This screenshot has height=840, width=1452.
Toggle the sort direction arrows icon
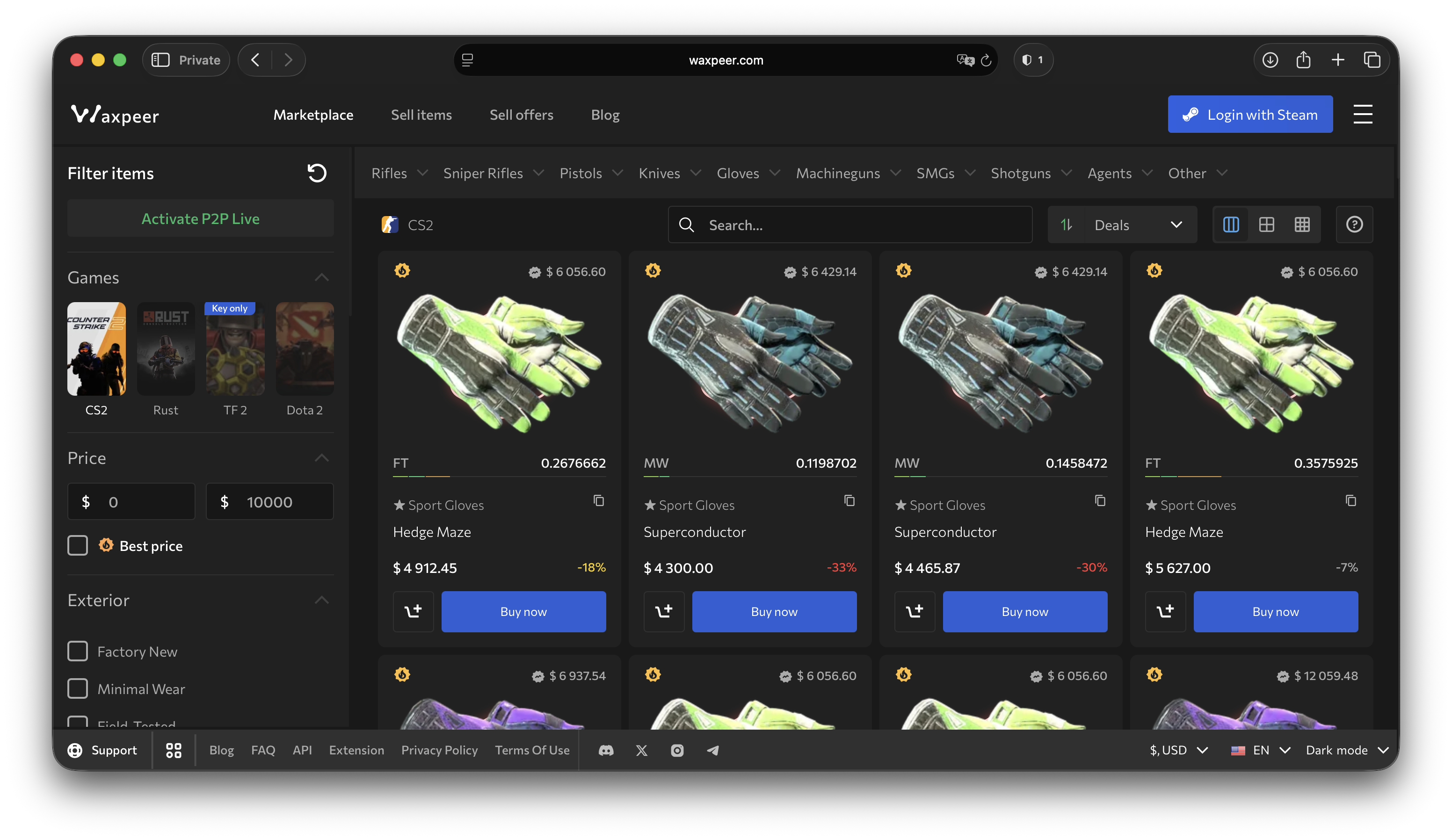tap(1067, 224)
